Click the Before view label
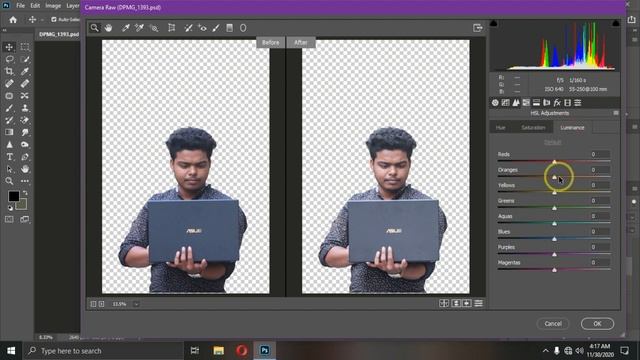 271,42
